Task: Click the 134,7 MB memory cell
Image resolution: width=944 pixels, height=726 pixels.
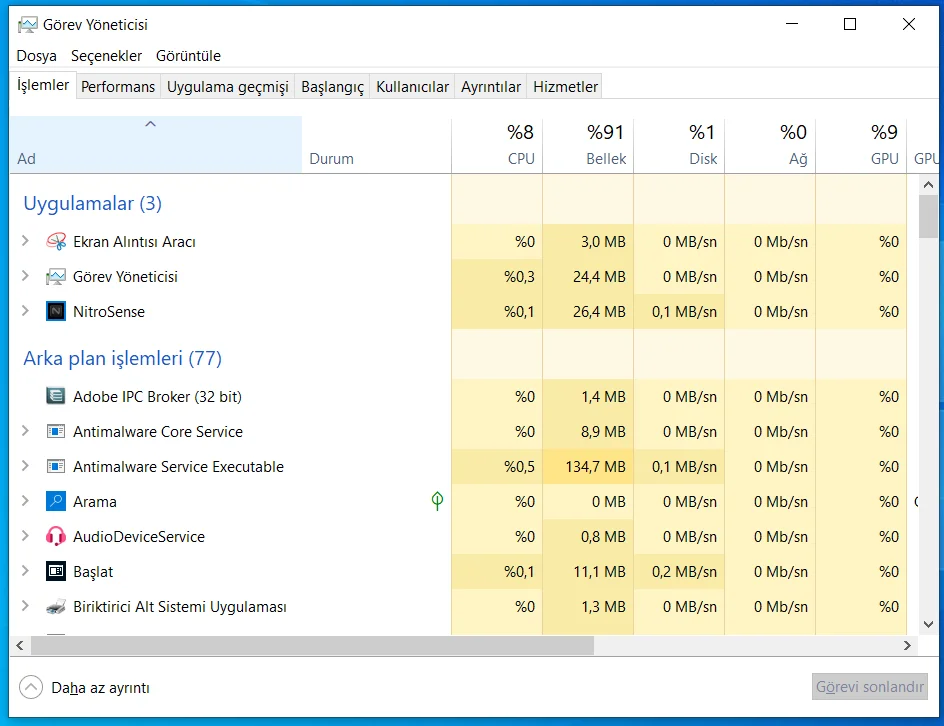Action: (x=588, y=467)
